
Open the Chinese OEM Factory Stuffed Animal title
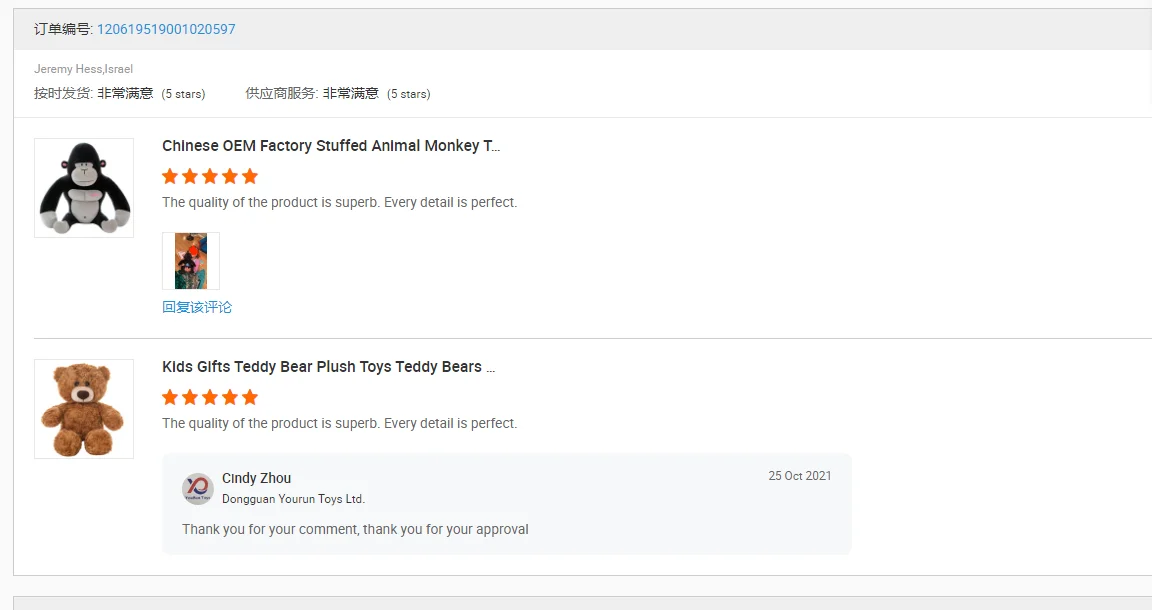pyautogui.click(x=331, y=146)
